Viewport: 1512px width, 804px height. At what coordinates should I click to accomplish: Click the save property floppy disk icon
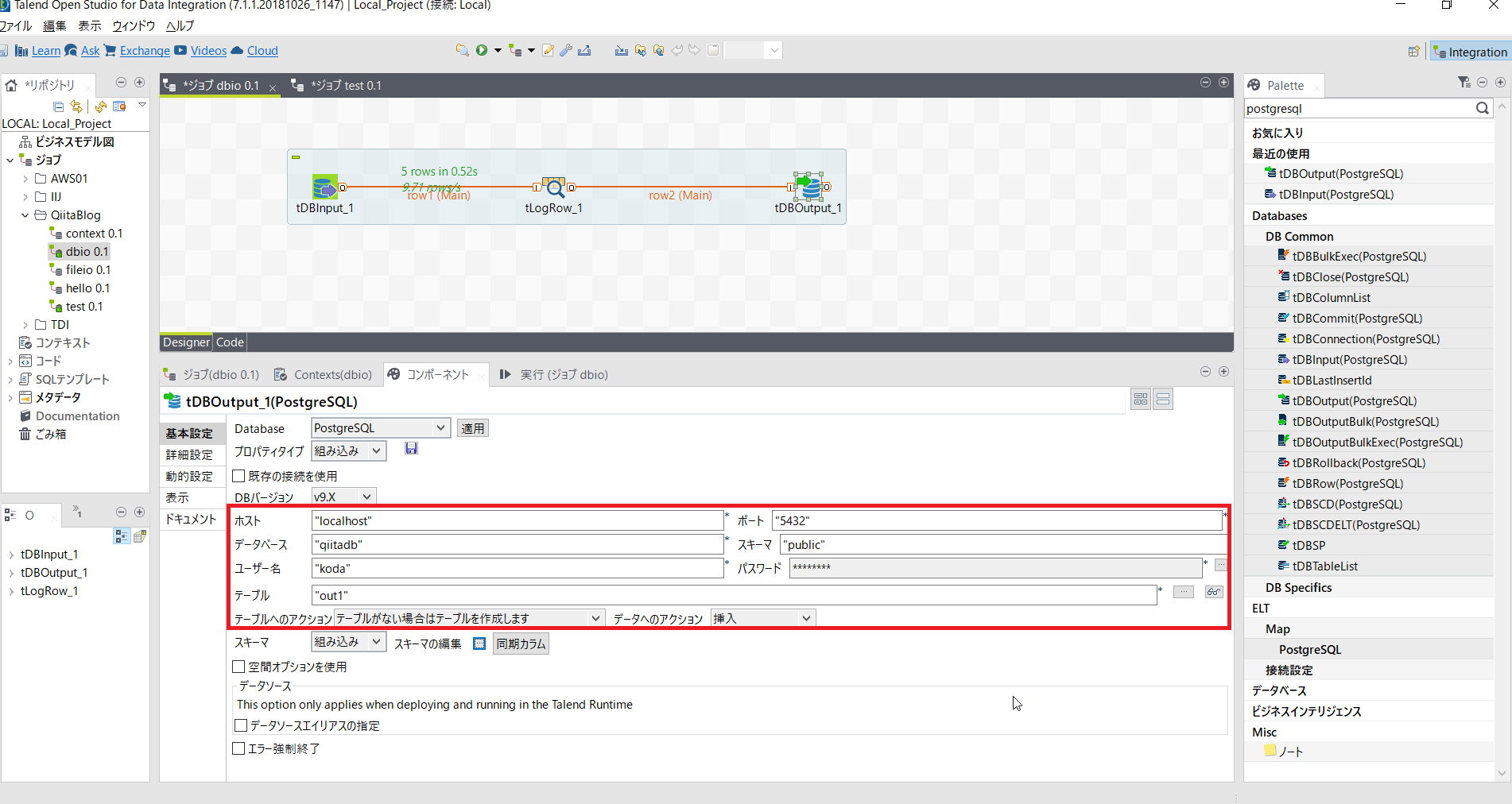(411, 449)
